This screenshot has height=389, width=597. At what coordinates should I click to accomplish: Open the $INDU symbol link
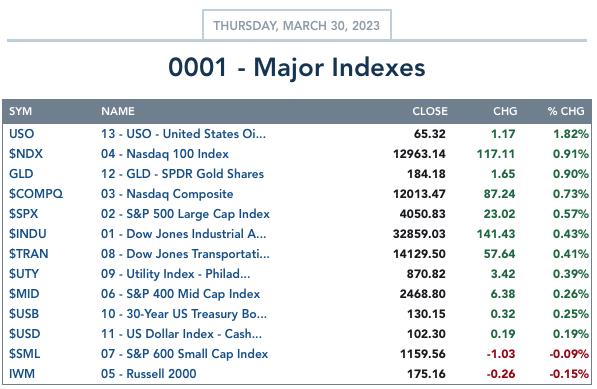(x=28, y=234)
